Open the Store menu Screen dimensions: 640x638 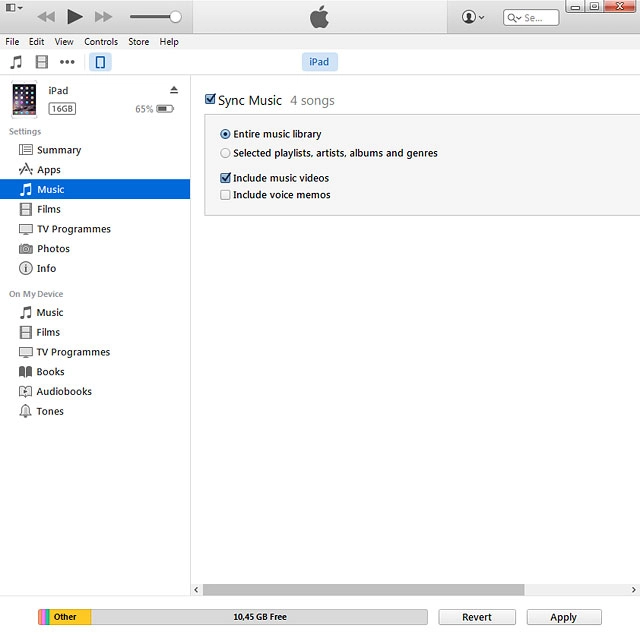(x=138, y=42)
